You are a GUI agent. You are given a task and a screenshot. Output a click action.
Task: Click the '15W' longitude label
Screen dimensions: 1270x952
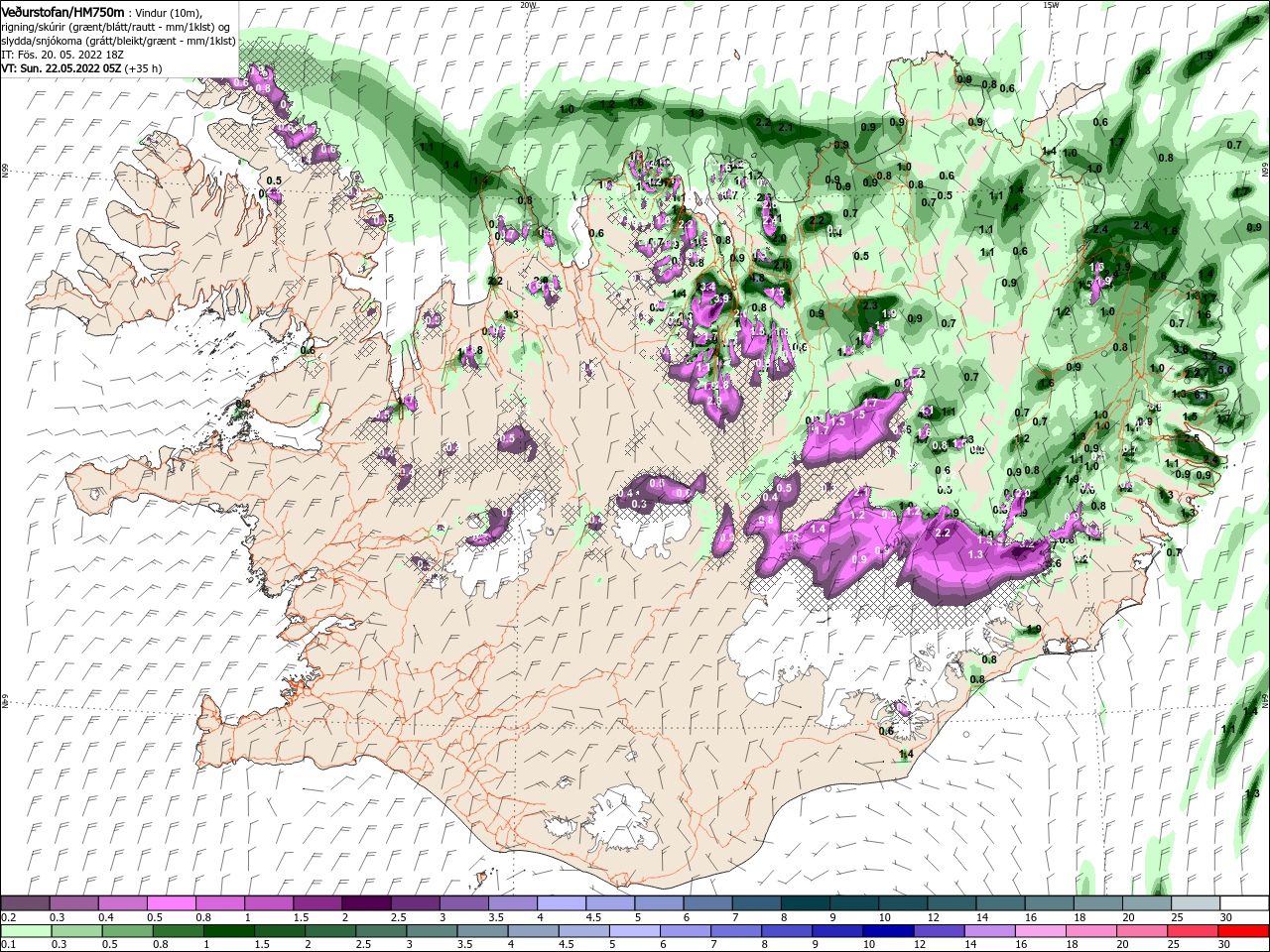click(1050, 4)
